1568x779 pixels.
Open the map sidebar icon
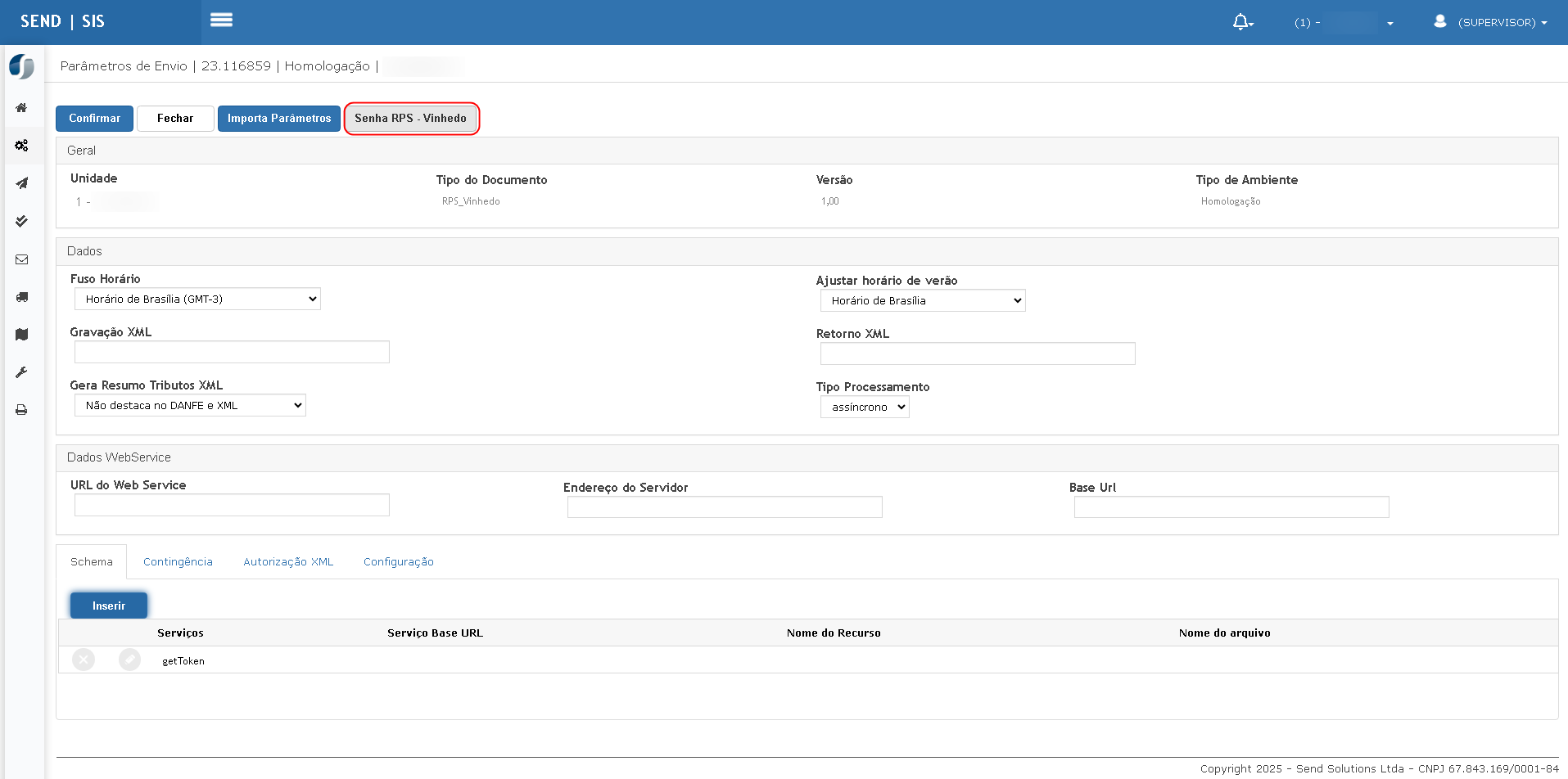22,335
